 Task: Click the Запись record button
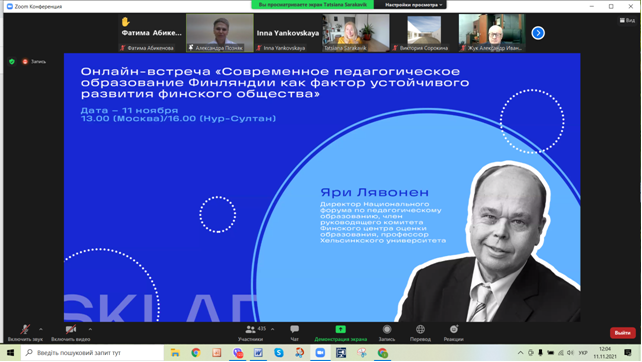(387, 333)
